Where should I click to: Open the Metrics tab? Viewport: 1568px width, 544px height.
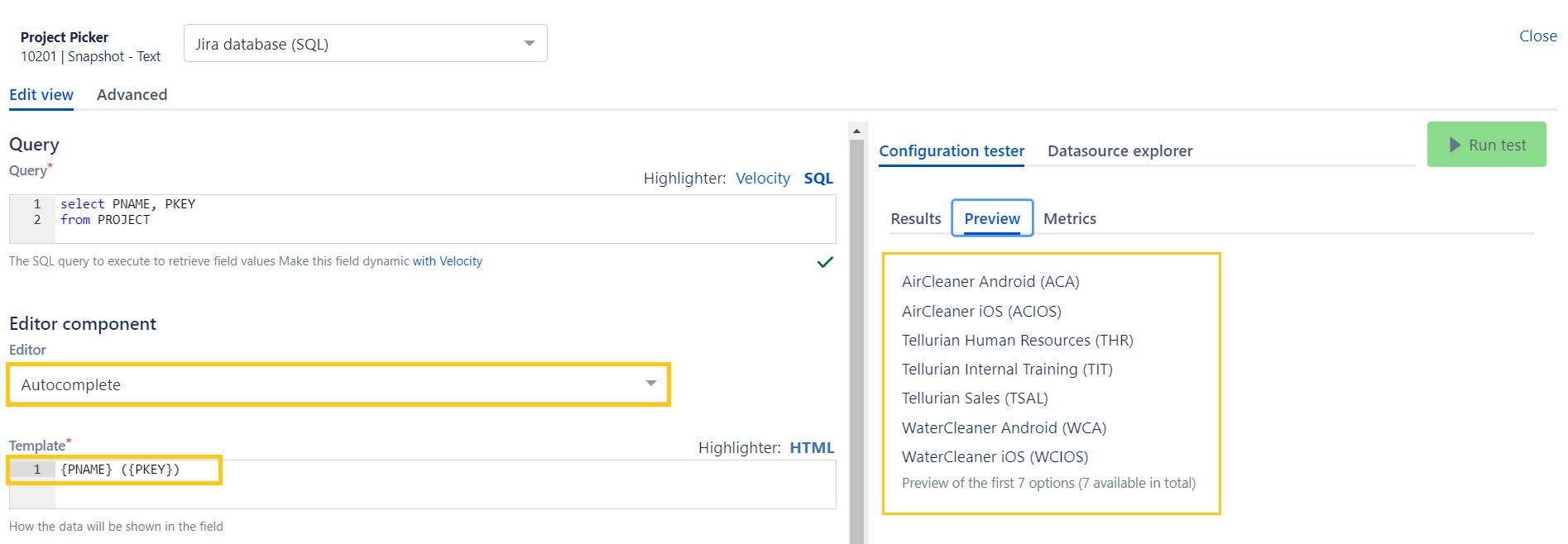(1069, 219)
